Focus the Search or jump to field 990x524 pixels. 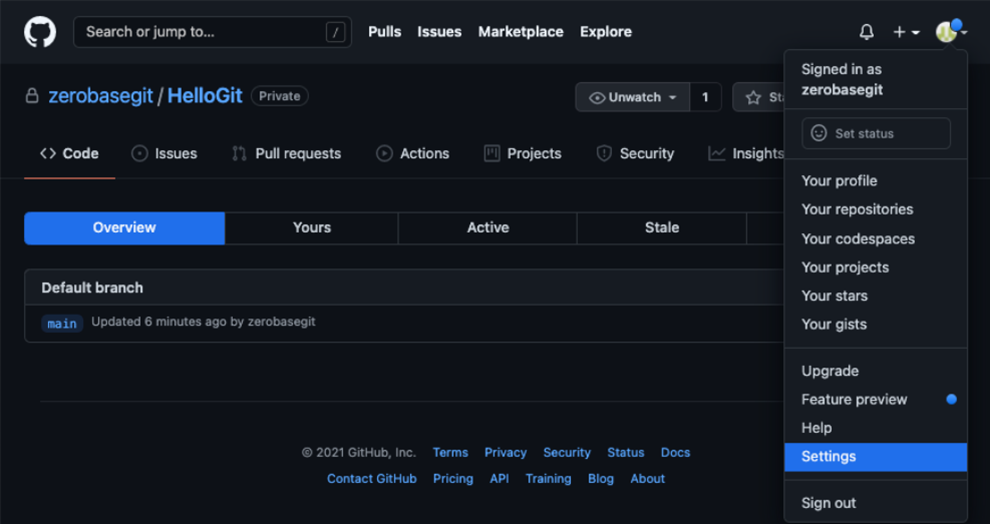[x=212, y=32]
